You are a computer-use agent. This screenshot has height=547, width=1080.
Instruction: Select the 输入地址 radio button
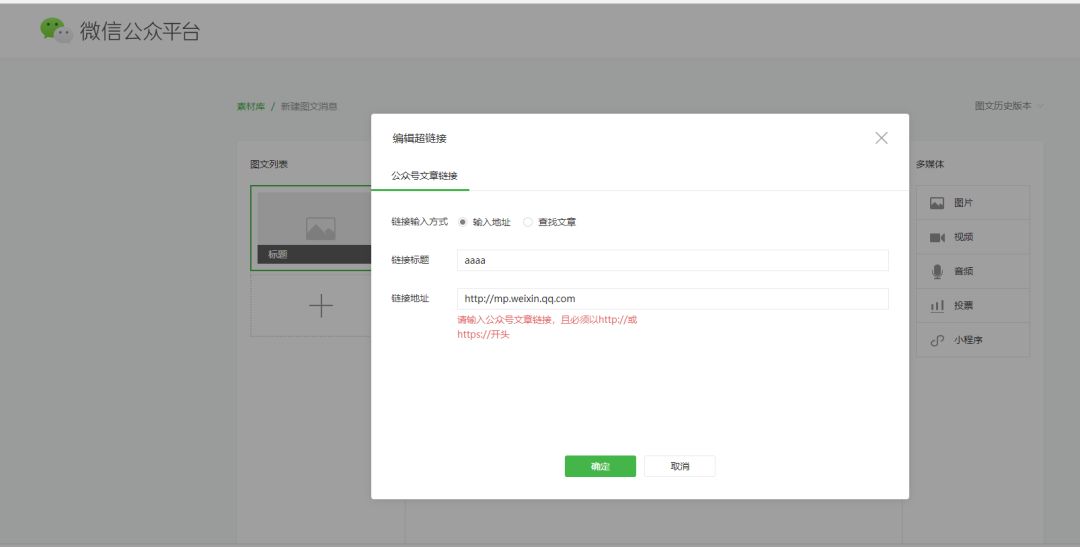(462, 222)
